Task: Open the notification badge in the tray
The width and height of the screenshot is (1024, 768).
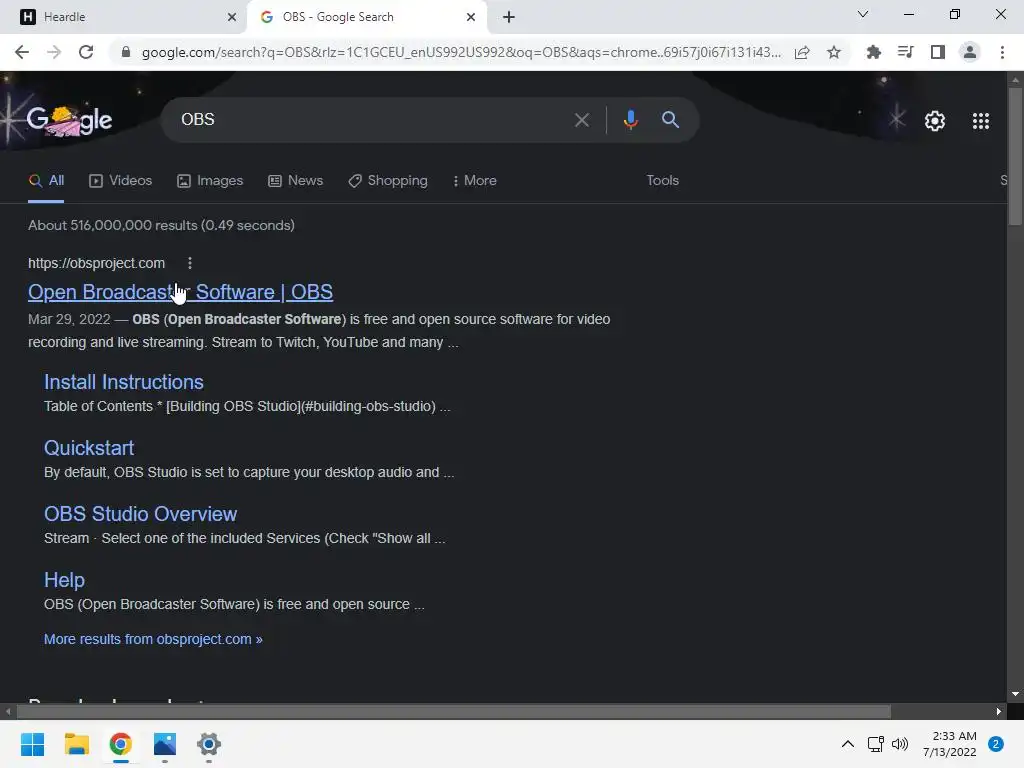Action: click(x=996, y=744)
